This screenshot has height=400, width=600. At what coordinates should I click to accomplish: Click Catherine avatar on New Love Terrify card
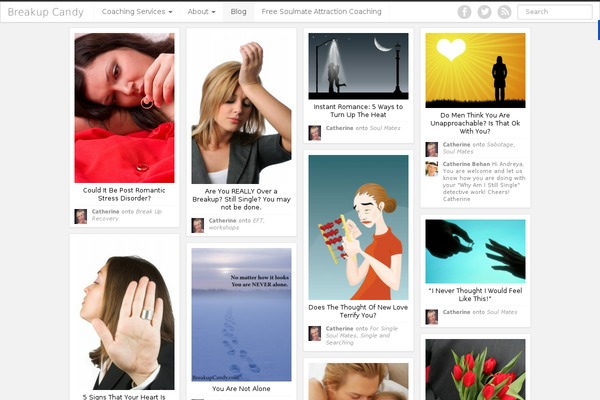click(x=315, y=333)
